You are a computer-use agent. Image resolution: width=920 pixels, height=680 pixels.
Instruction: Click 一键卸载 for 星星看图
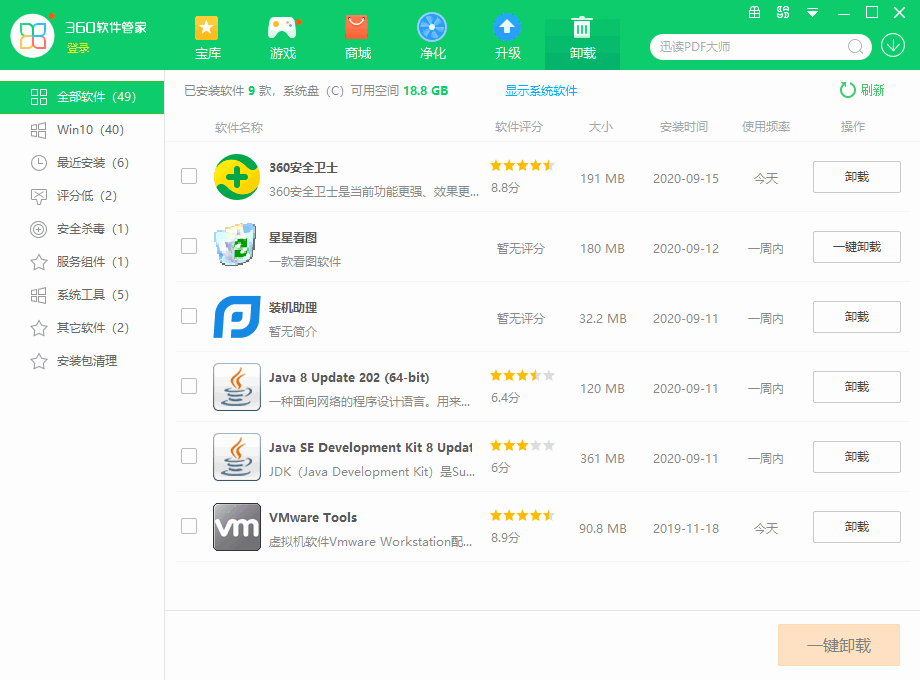click(x=856, y=247)
